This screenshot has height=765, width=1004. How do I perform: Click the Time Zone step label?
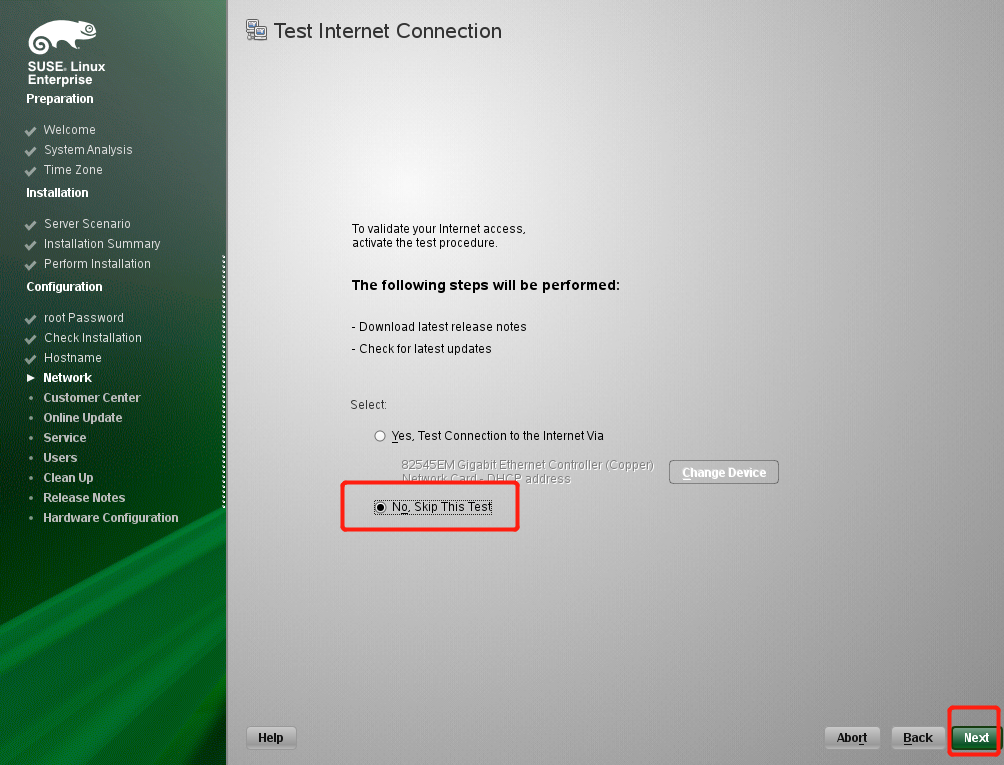point(72,170)
